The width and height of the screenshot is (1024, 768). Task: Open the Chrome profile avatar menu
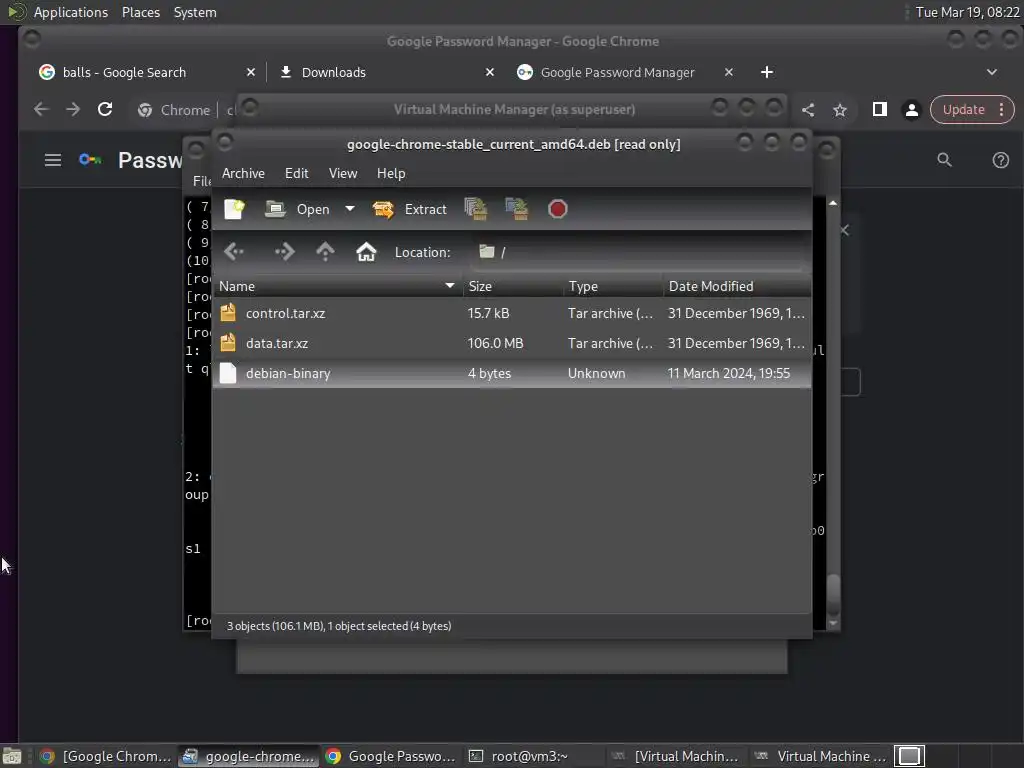click(x=912, y=110)
